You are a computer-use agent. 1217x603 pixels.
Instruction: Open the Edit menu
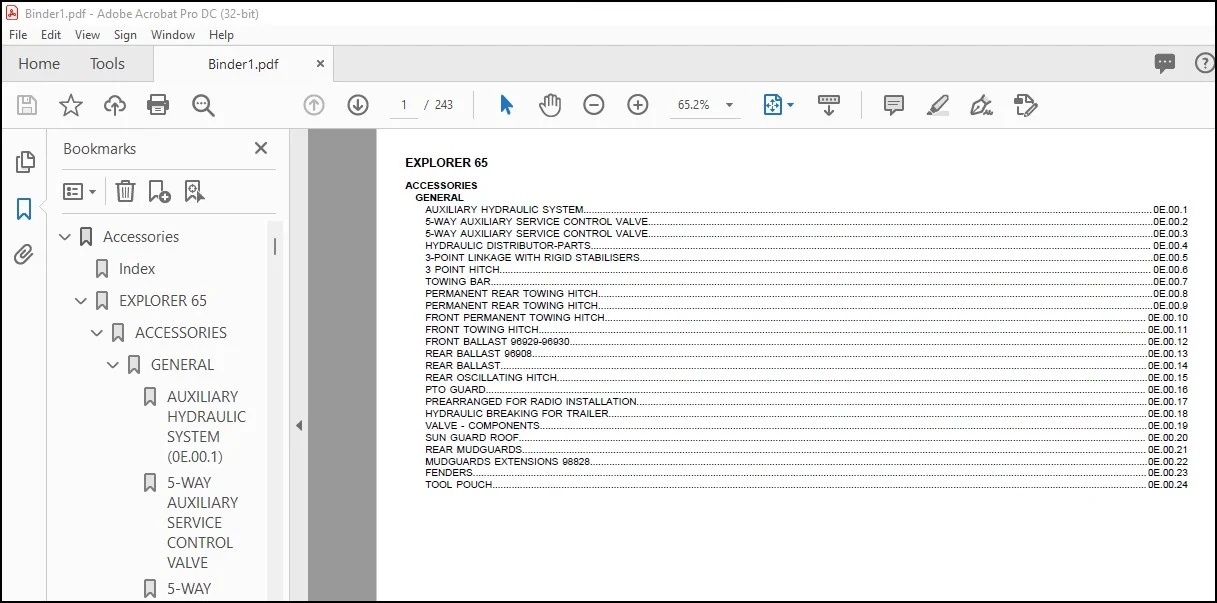(x=51, y=34)
